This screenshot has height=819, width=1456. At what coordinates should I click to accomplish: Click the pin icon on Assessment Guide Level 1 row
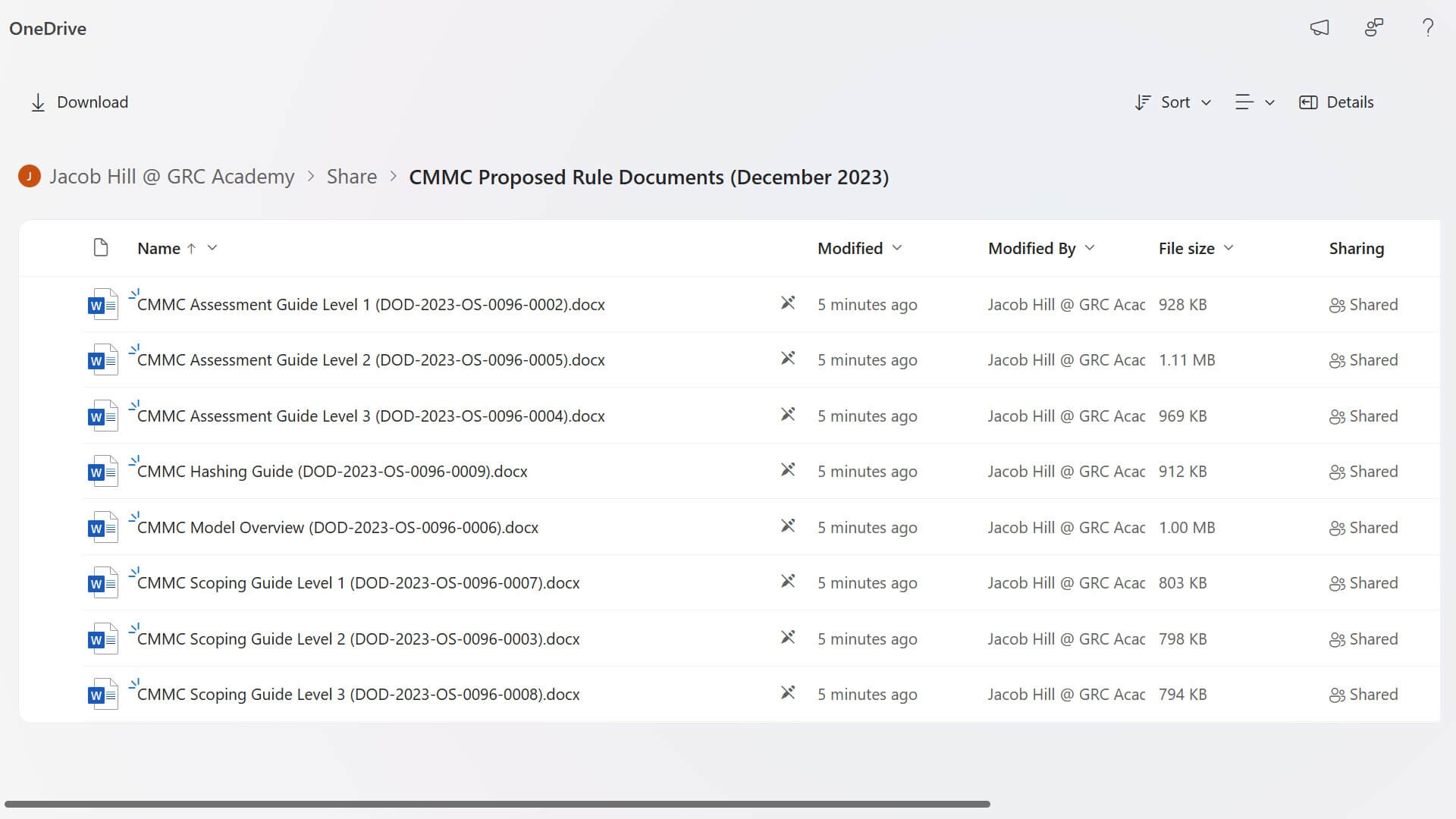click(788, 303)
